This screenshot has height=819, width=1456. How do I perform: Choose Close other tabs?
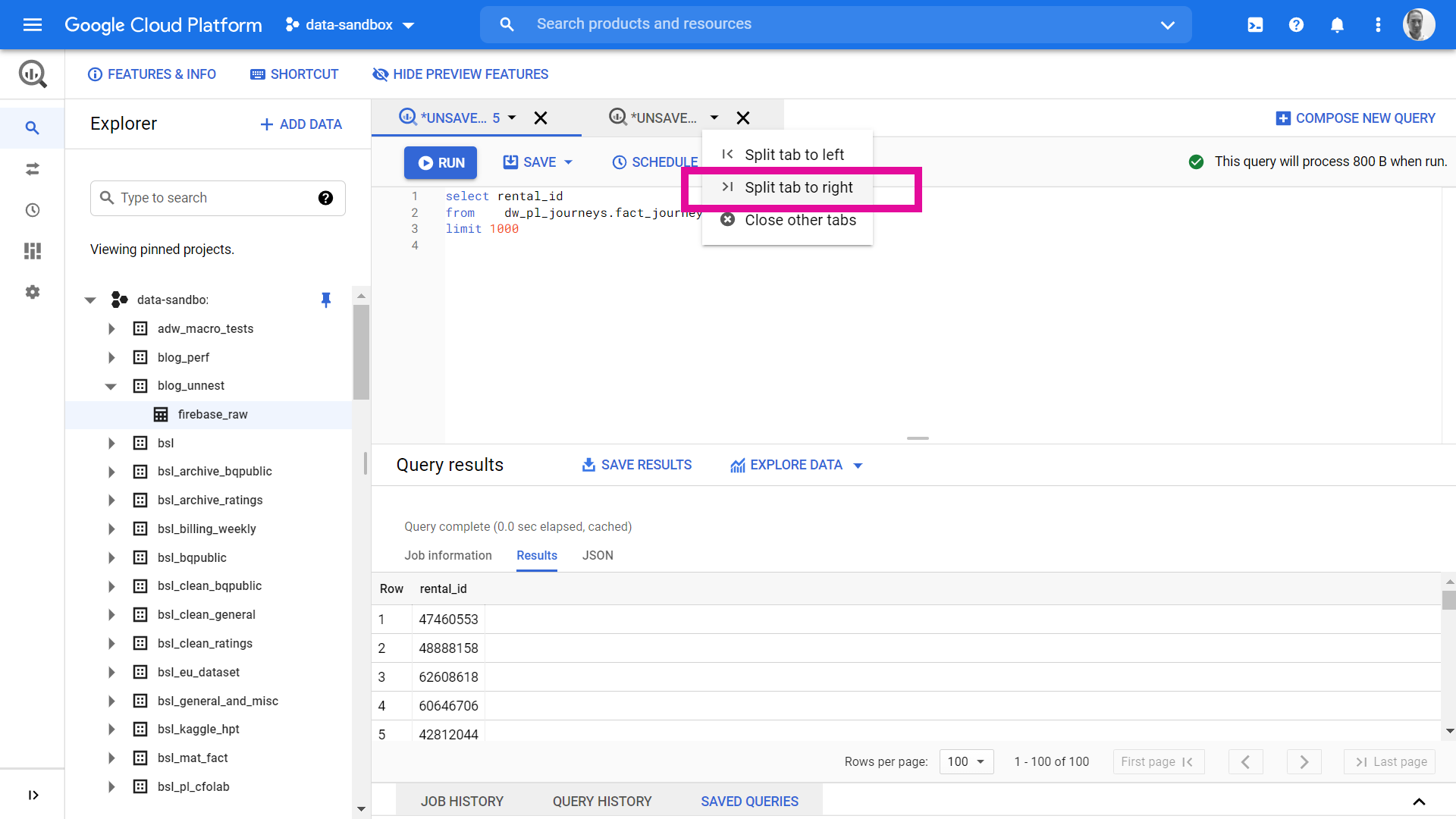click(x=787, y=220)
